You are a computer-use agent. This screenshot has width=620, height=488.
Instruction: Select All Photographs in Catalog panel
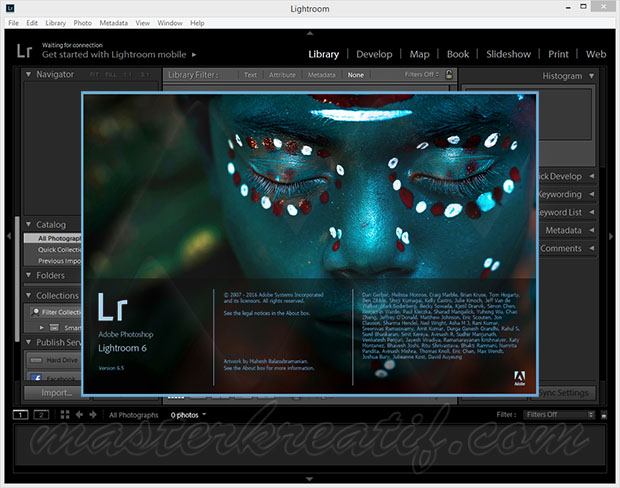pyautogui.click(x=53, y=238)
